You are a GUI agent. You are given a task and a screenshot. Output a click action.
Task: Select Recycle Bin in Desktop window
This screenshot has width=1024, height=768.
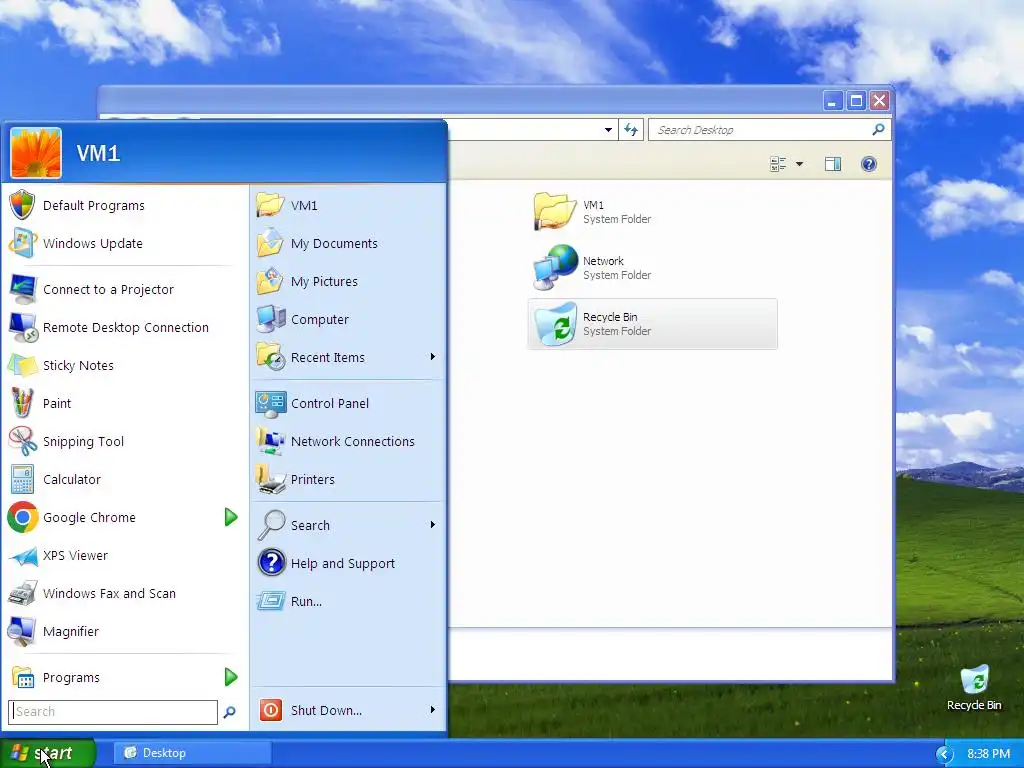pos(652,324)
